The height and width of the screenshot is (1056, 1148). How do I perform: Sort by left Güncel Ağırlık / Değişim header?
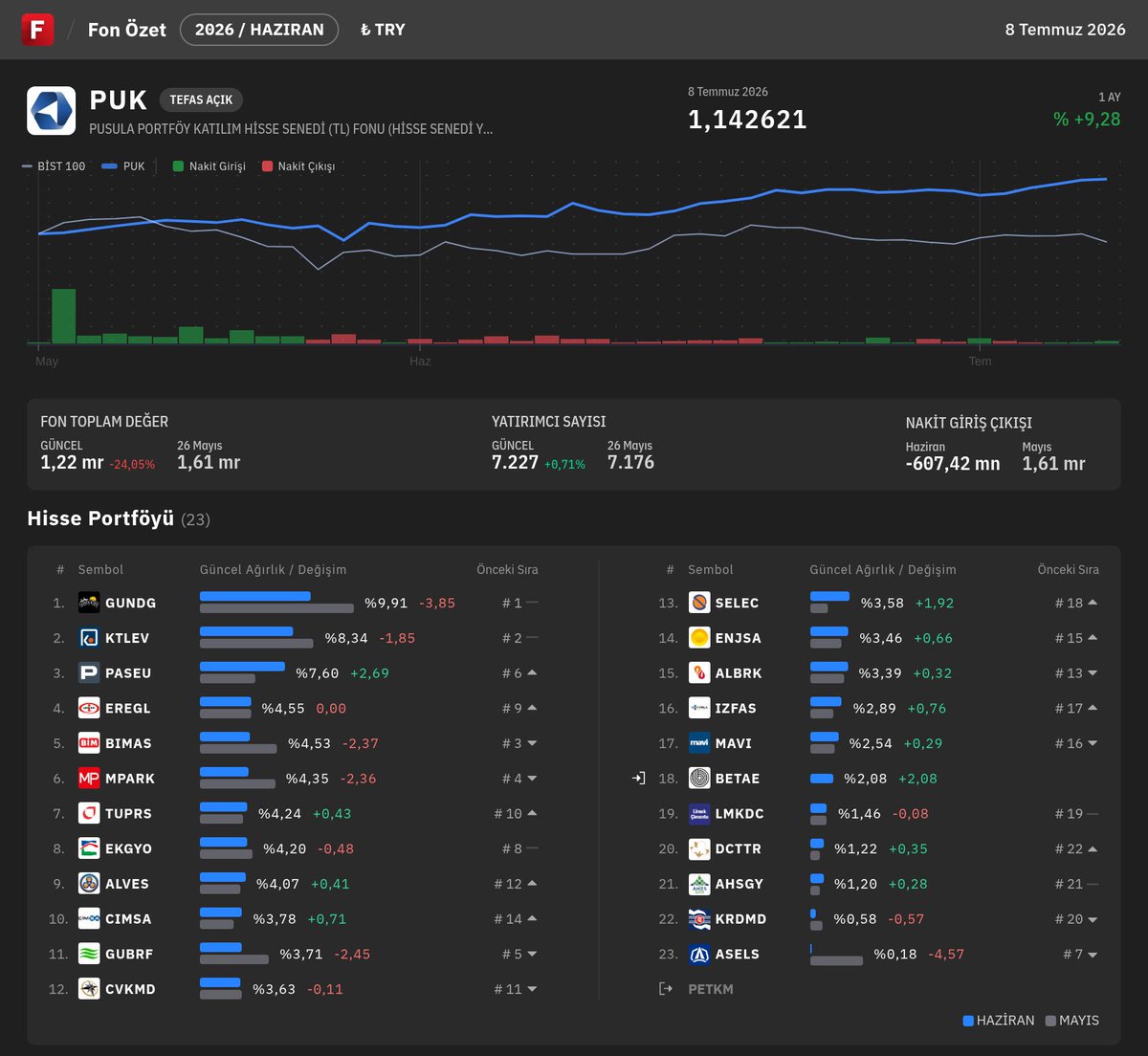[x=274, y=569]
